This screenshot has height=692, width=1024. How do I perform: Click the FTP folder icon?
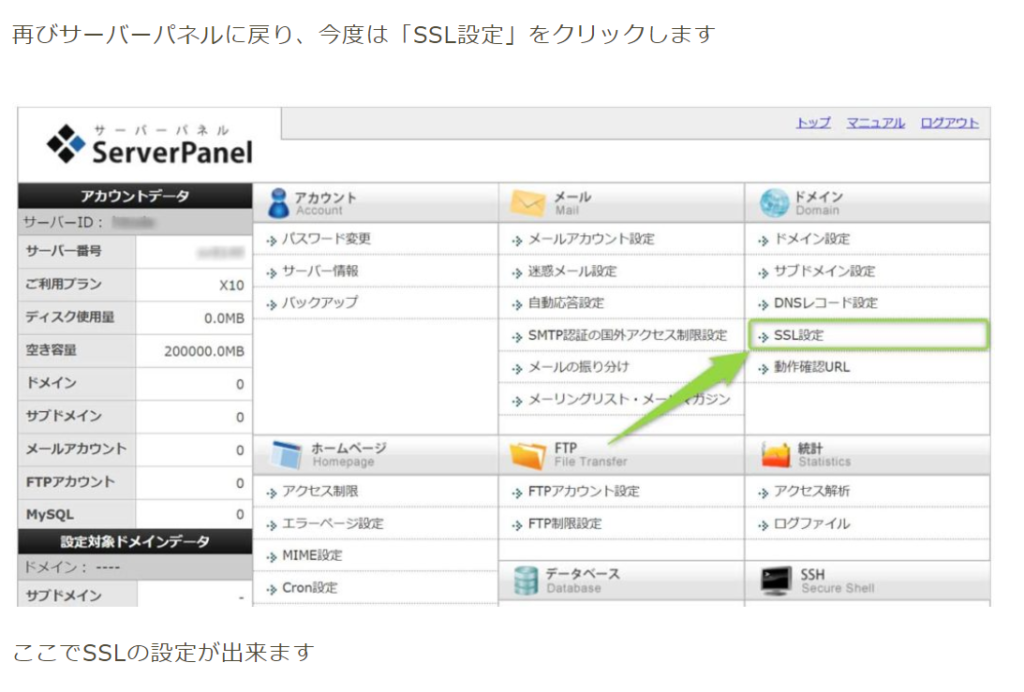528,454
